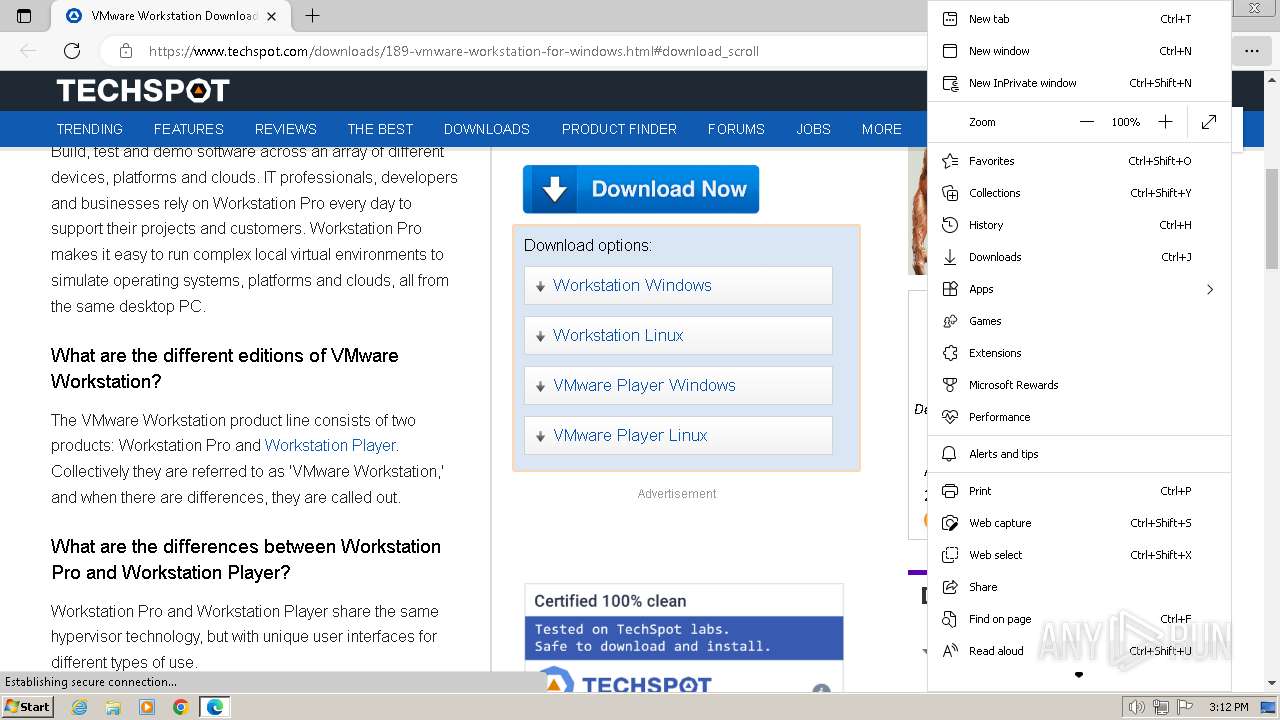Viewport: 1280px width, 720px height.
Task: Open THE BEST navigation tab
Action: click(x=380, y=129)
